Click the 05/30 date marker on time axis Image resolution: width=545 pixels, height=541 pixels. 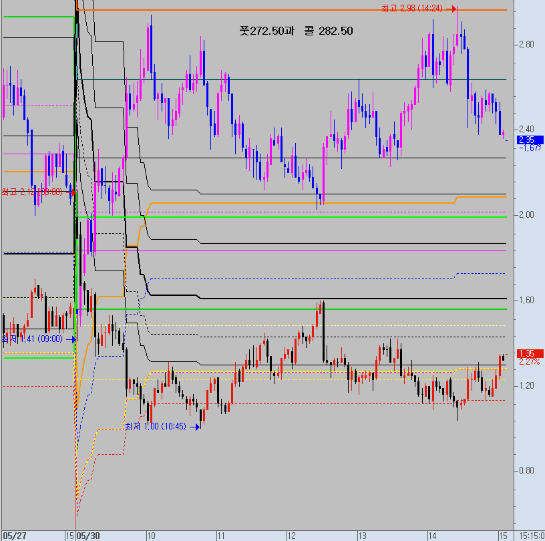point(89,536)
